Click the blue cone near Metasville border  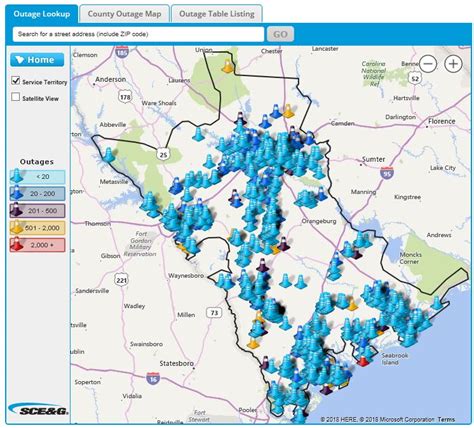pyautogui.click(x=109, y=154)
